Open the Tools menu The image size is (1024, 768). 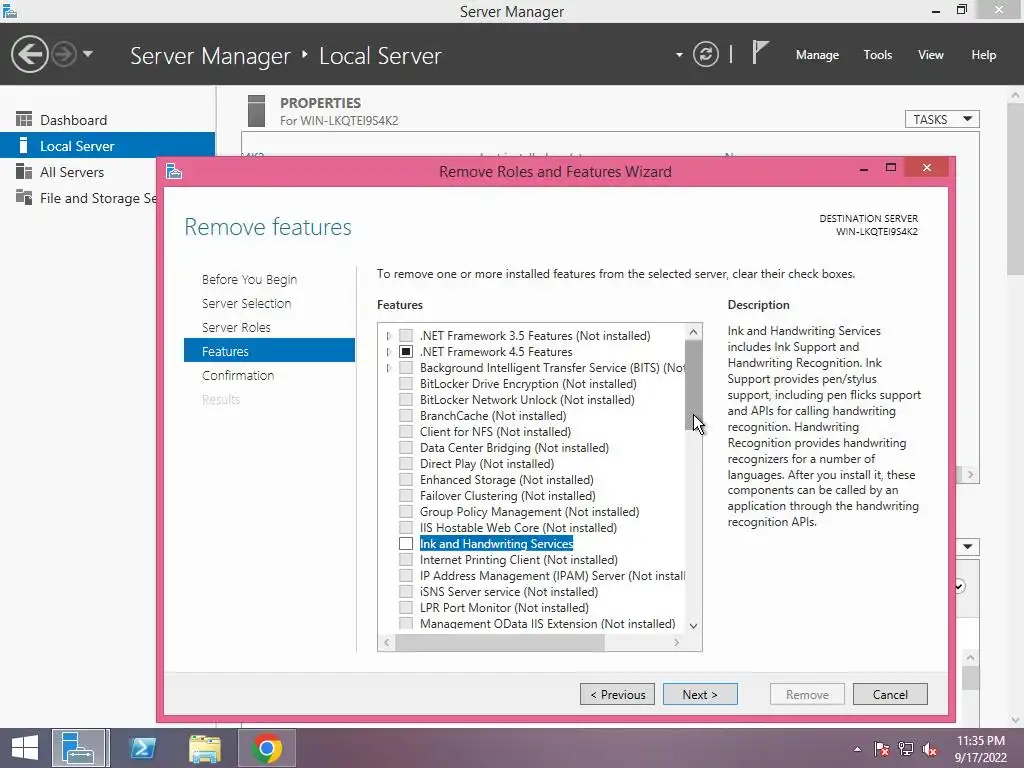877,55
